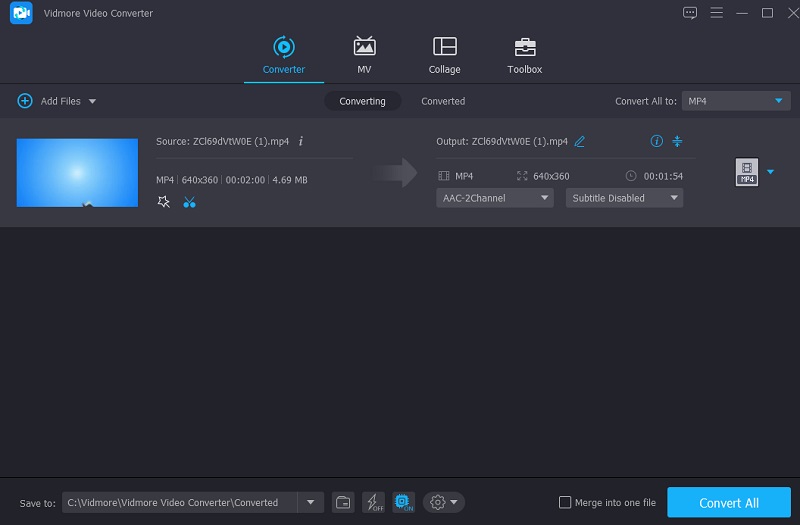Screen dimensions: 800x525
Task: Click the compress video icon
Action: point(677,141)
